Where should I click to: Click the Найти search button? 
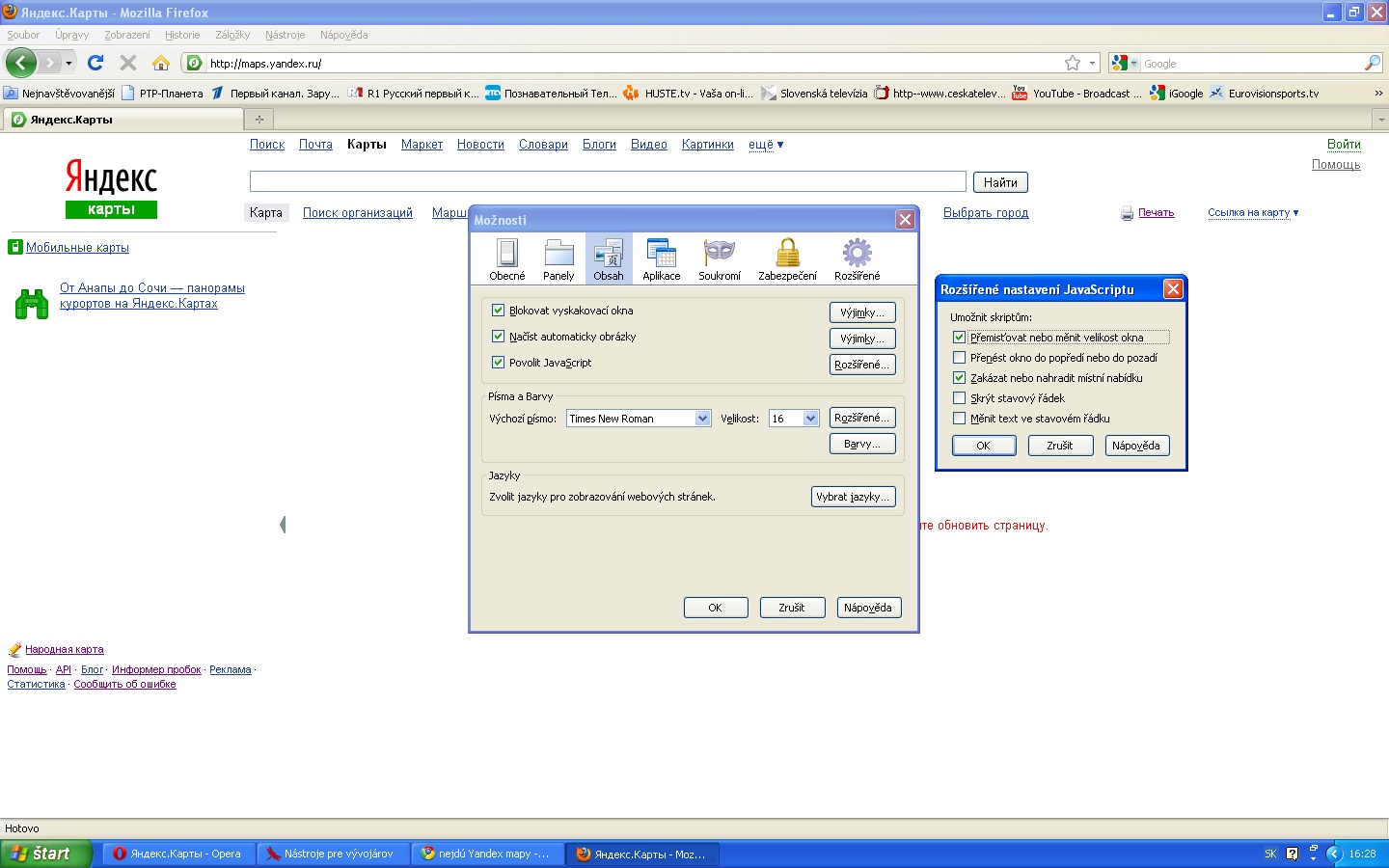click(x=1000, y=182)
